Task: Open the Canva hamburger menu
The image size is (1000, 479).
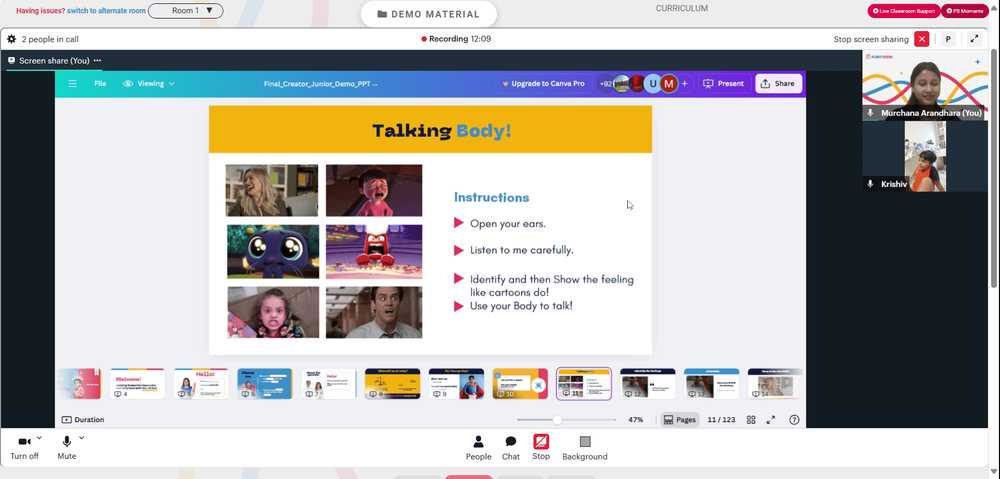Action: coord(73,84)
